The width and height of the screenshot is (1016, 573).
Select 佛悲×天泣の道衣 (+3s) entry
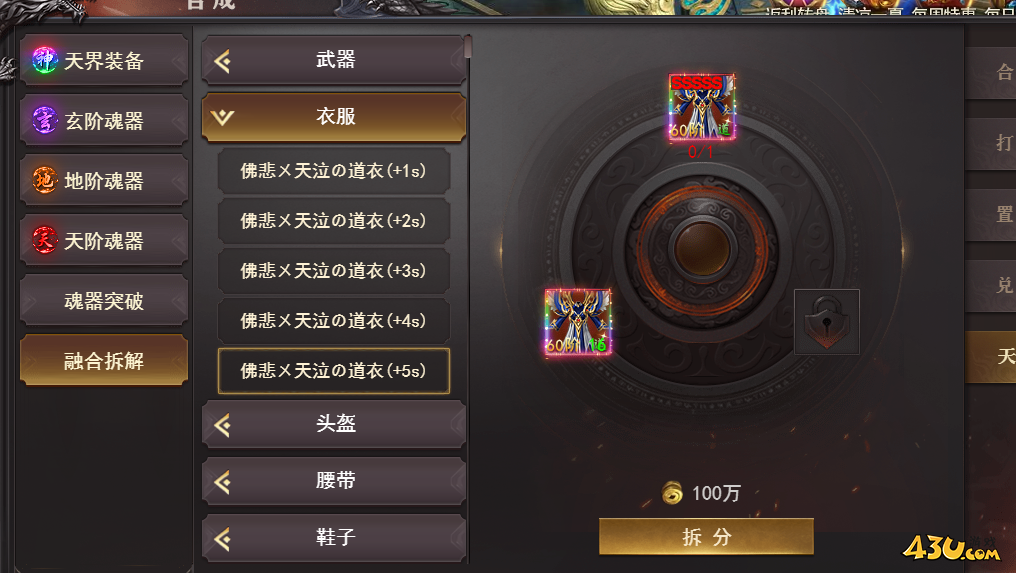pos(334,270)
